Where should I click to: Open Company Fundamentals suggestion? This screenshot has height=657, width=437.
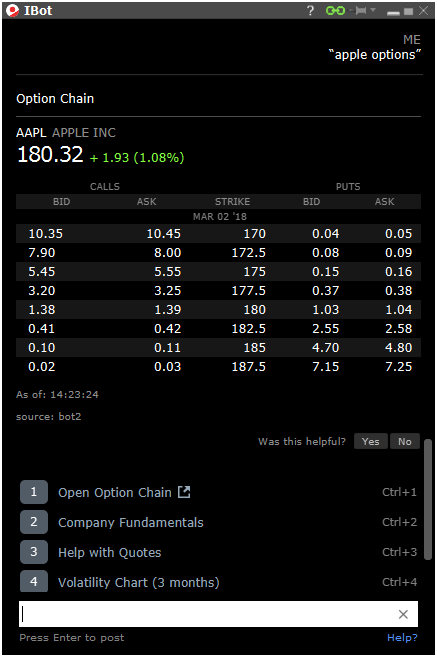[131, 522]
